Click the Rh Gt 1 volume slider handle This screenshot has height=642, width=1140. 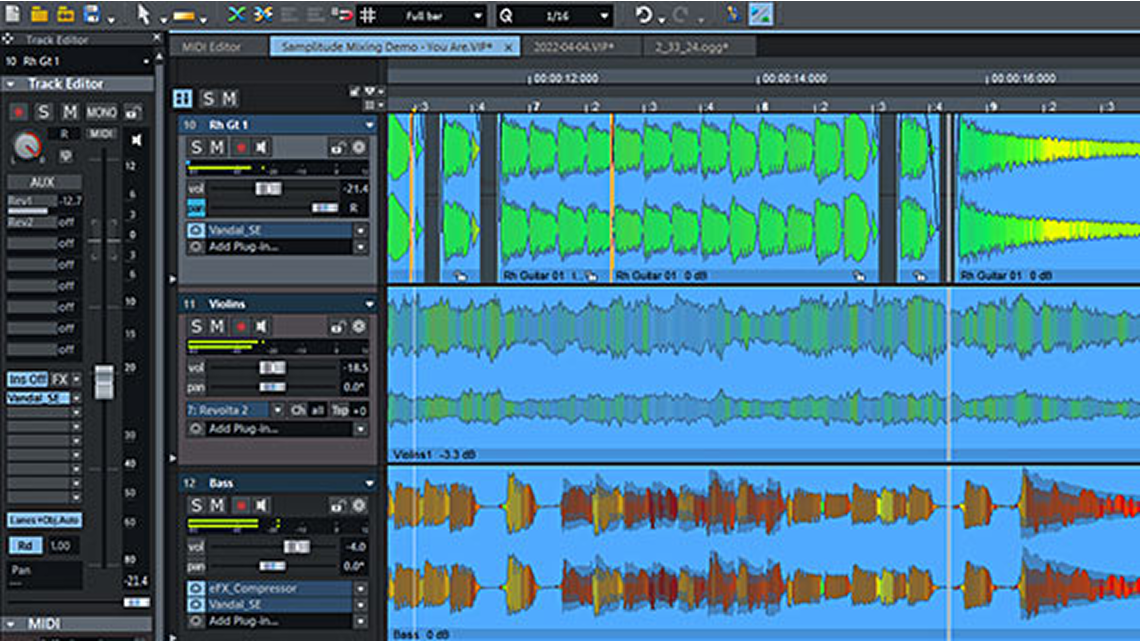tap(268, 189)
